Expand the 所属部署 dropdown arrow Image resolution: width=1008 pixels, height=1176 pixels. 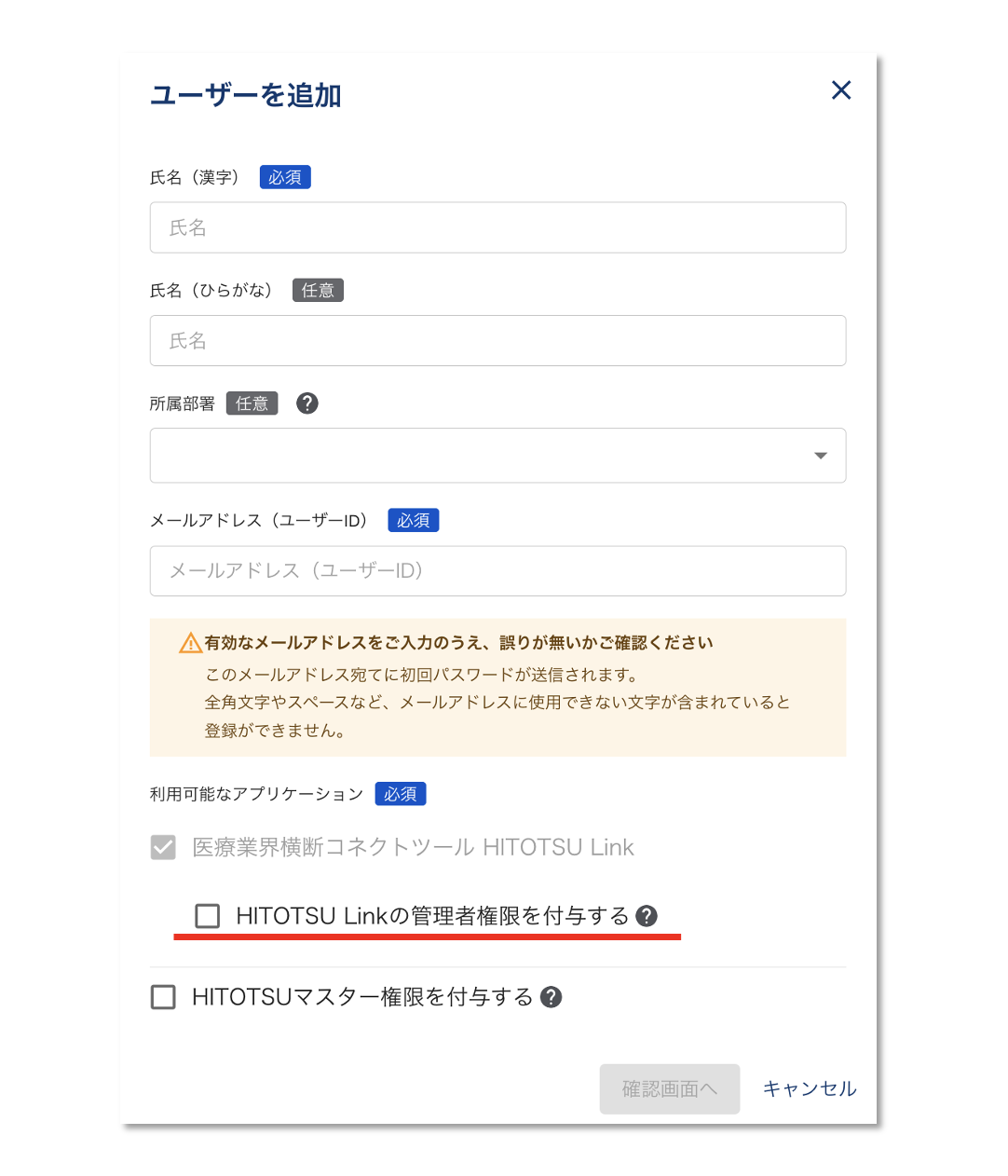point(820,456)
